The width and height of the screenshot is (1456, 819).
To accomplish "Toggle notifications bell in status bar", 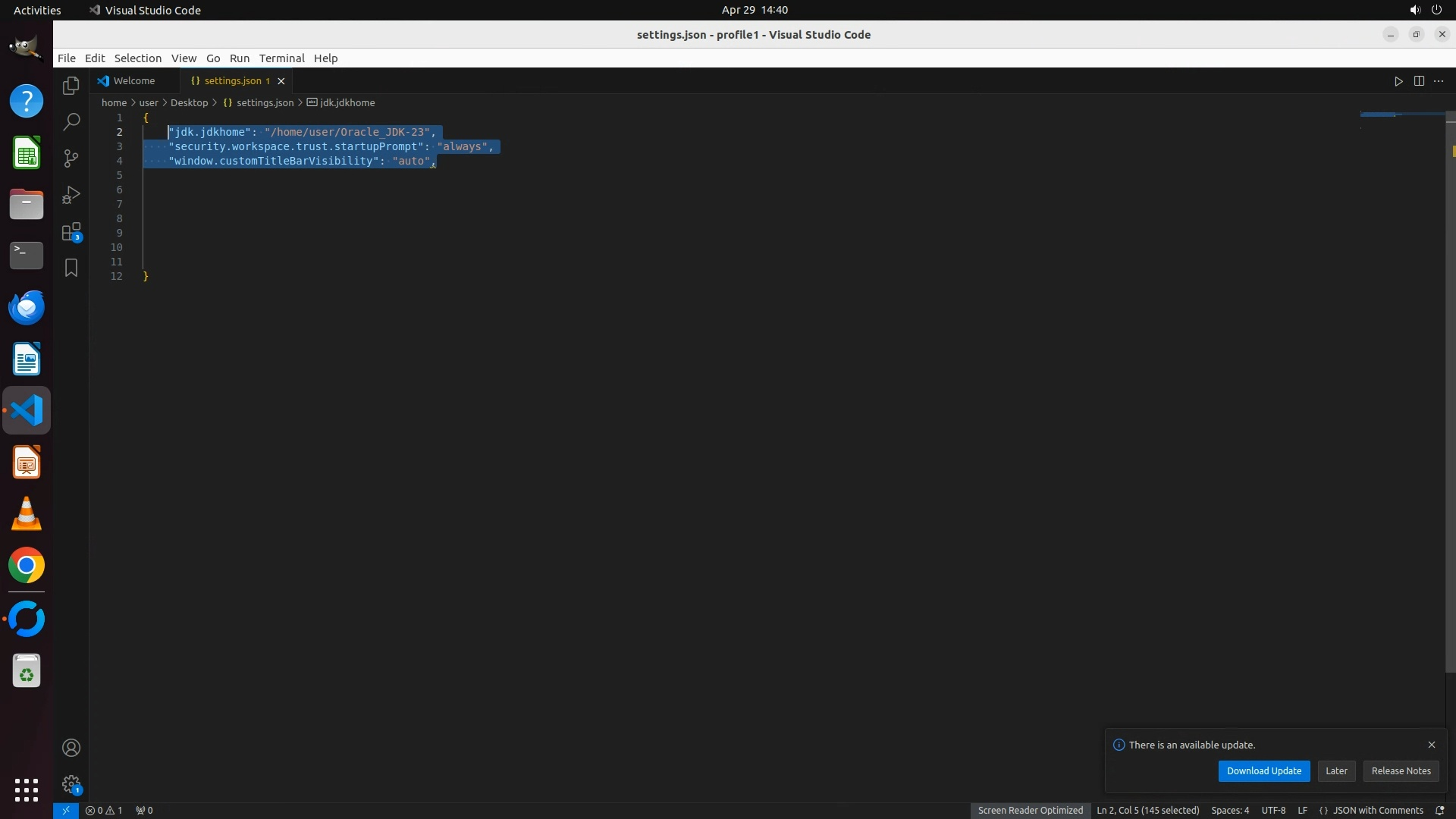I will (1439, 810).
